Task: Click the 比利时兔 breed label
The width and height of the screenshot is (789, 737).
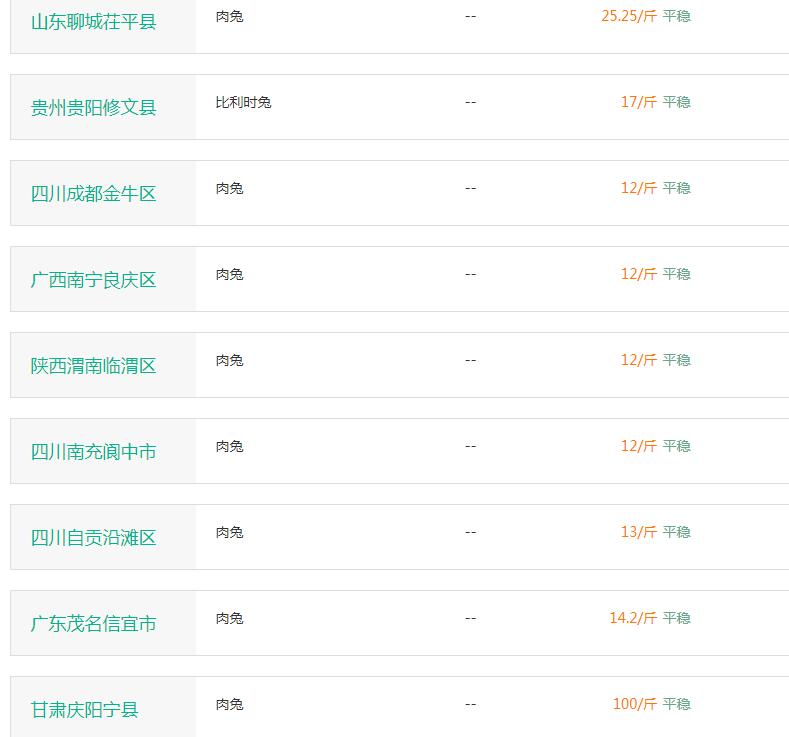Action: pos(244,102)
